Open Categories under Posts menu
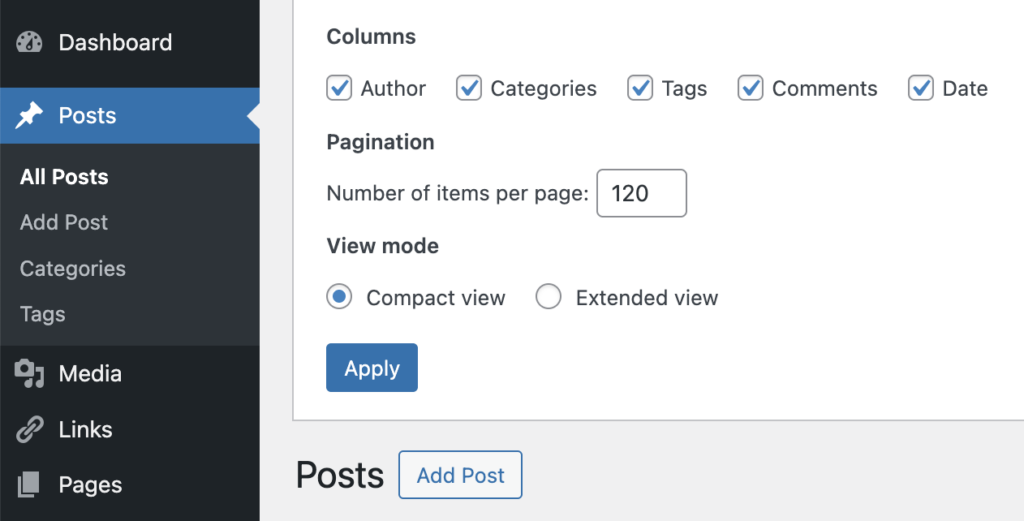Viewport: 1024px width, 521px height. pyautogui.click(x=73, y=269)
